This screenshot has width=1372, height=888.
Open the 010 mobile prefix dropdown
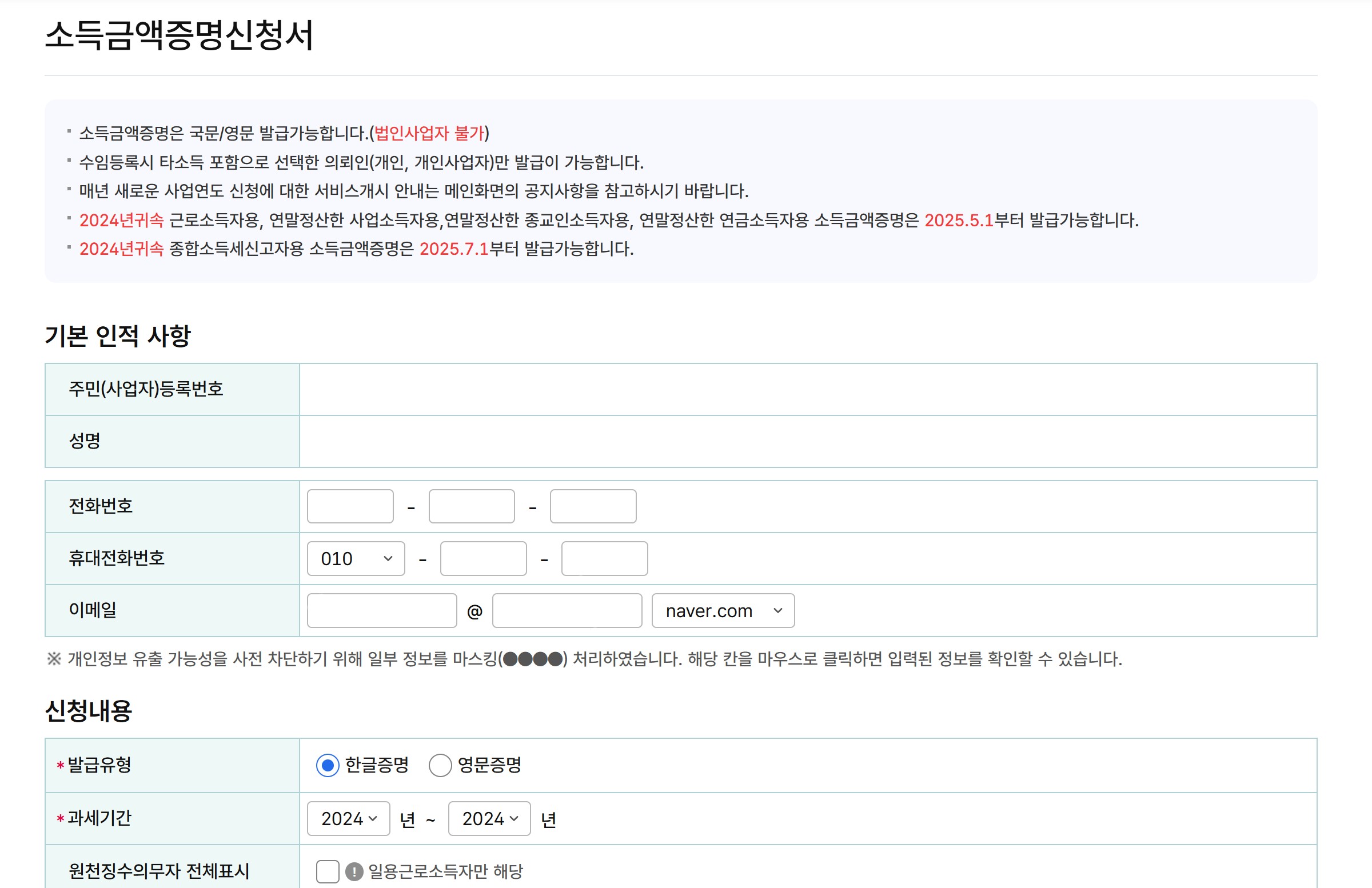(356, 558)
